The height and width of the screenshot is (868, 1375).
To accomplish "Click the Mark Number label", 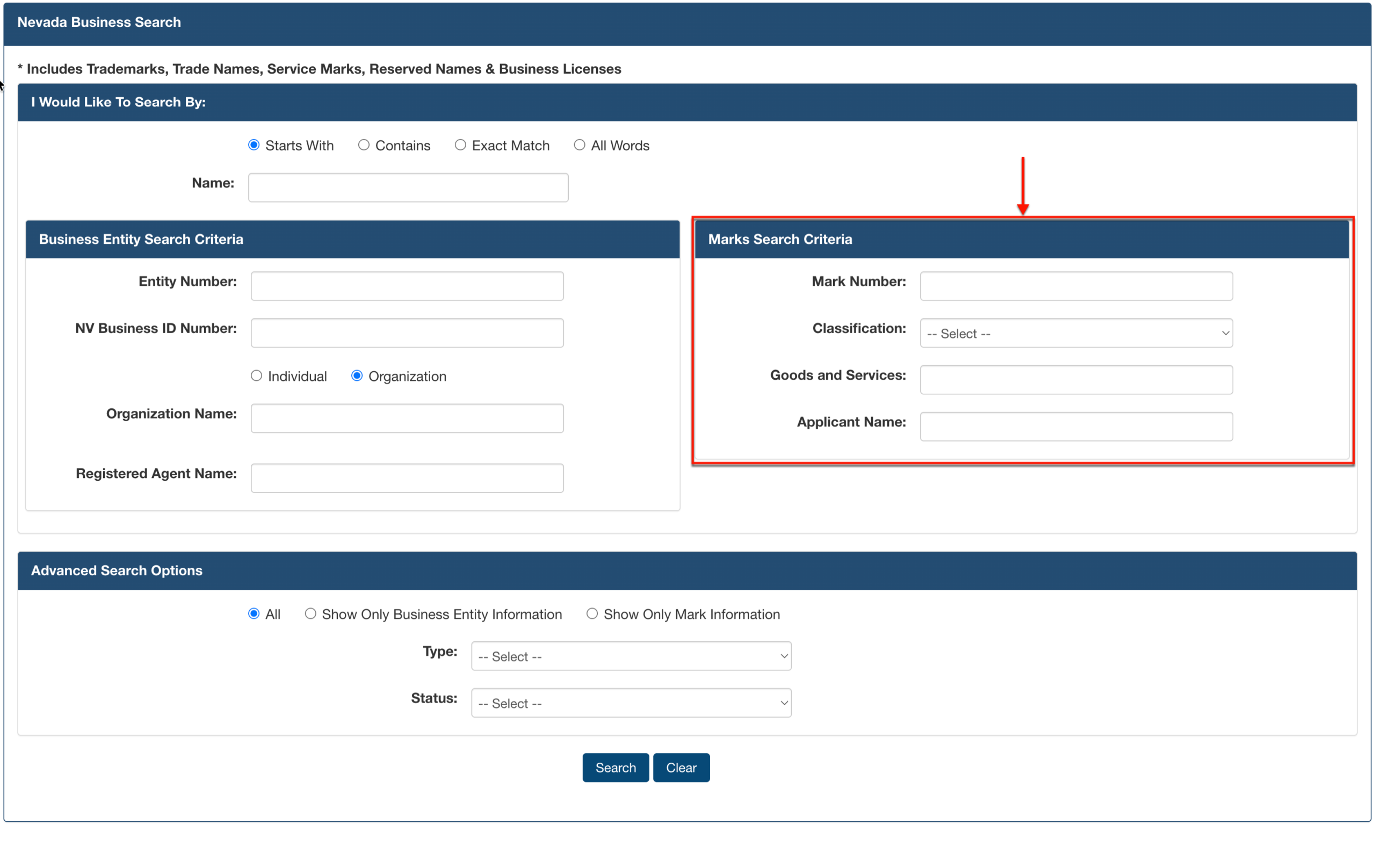I will pyautogui.click(x=859, y=281).
